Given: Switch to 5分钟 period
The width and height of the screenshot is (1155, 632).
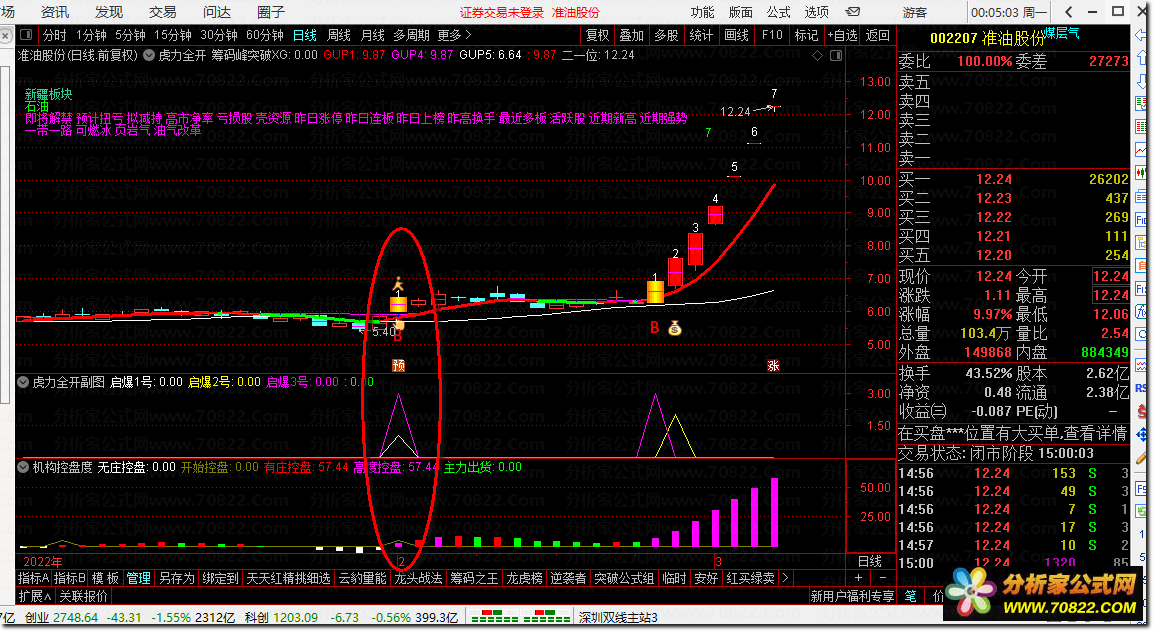Looking at the screenshot, I should [x=130, y=35].
